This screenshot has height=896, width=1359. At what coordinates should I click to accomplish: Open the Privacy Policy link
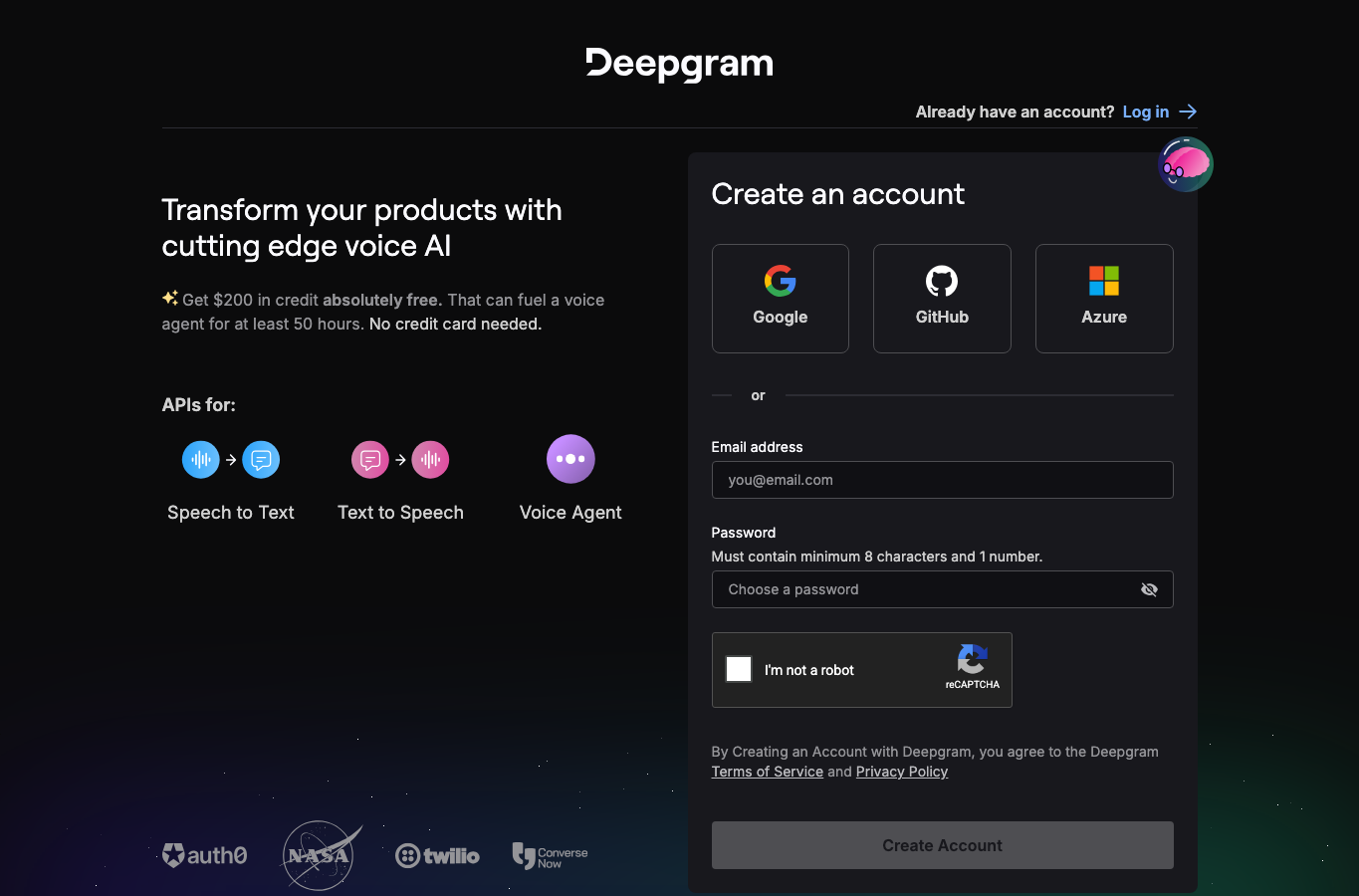(x=902, y=772)
